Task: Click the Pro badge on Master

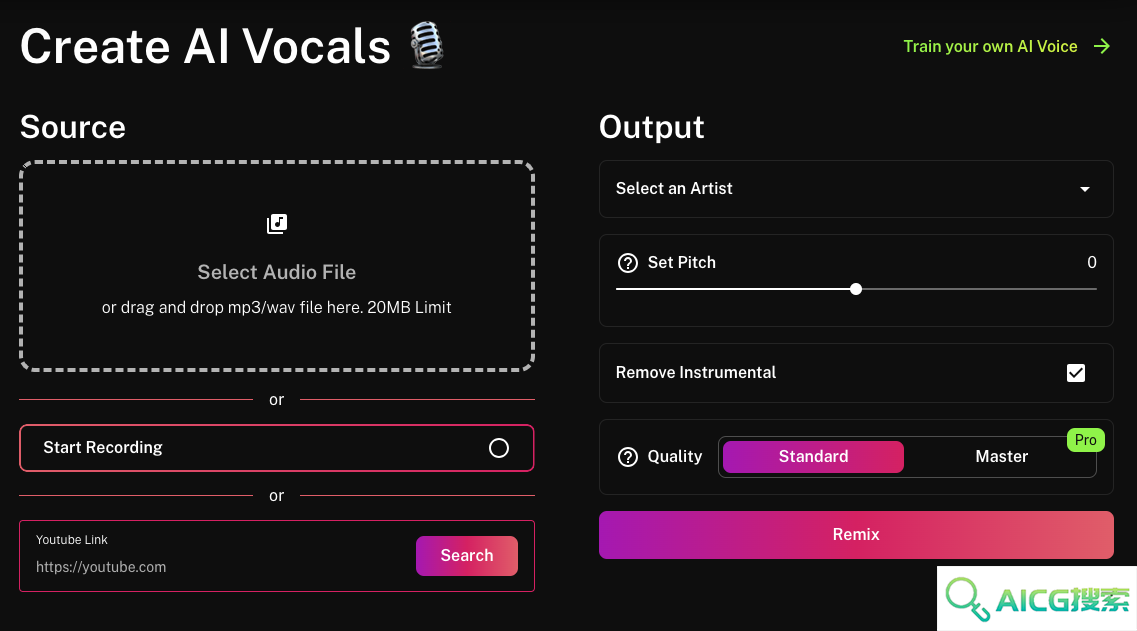Action: (x=1086, y=440)
